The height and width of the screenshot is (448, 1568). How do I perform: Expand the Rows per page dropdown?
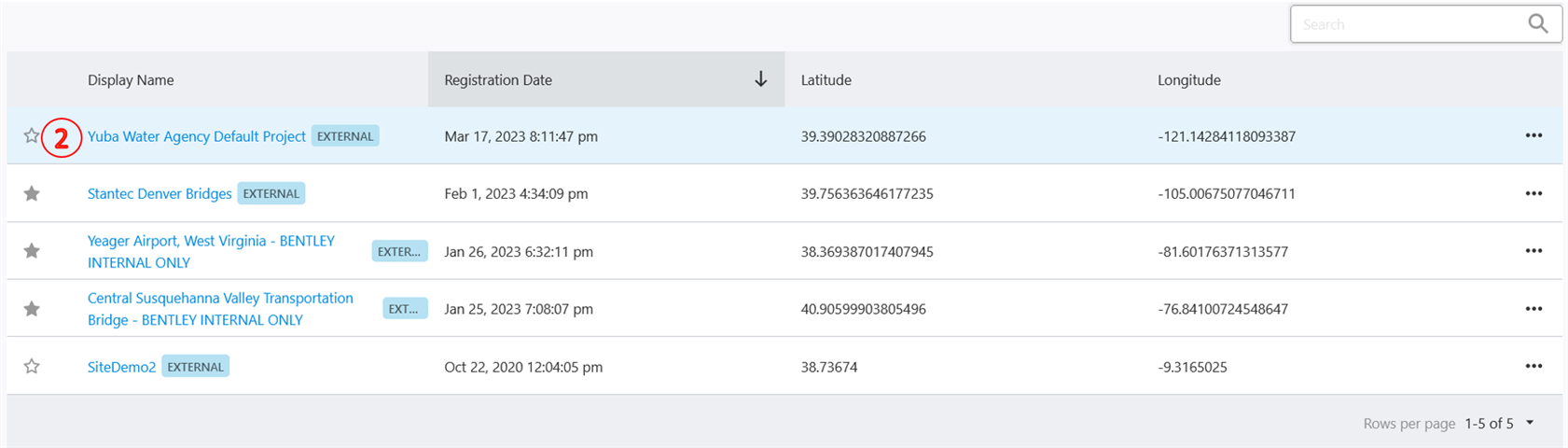[1530, 423]
